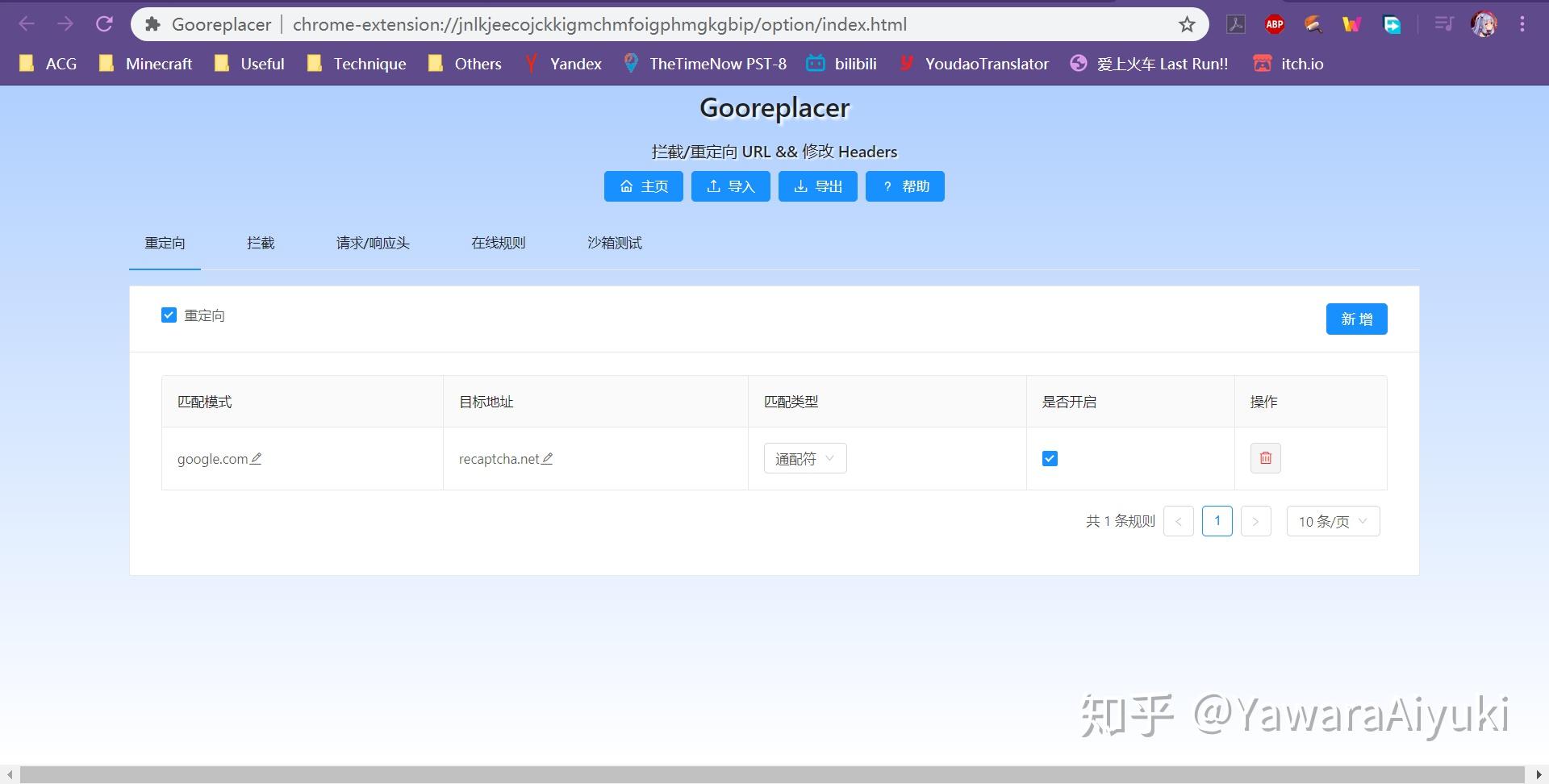Open the 10 条/页 page size dropdown

coord(1333,521)
